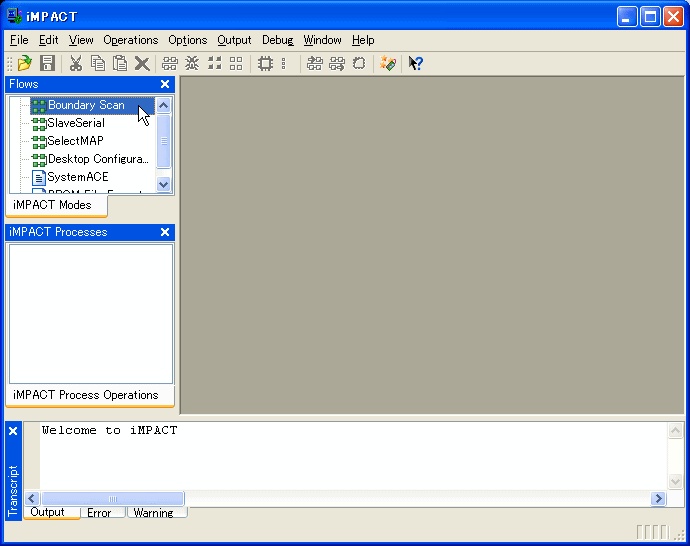This screenshot has width=690, height=546.
Task: Select the Desktop Configuration flow
Action: 98,159
